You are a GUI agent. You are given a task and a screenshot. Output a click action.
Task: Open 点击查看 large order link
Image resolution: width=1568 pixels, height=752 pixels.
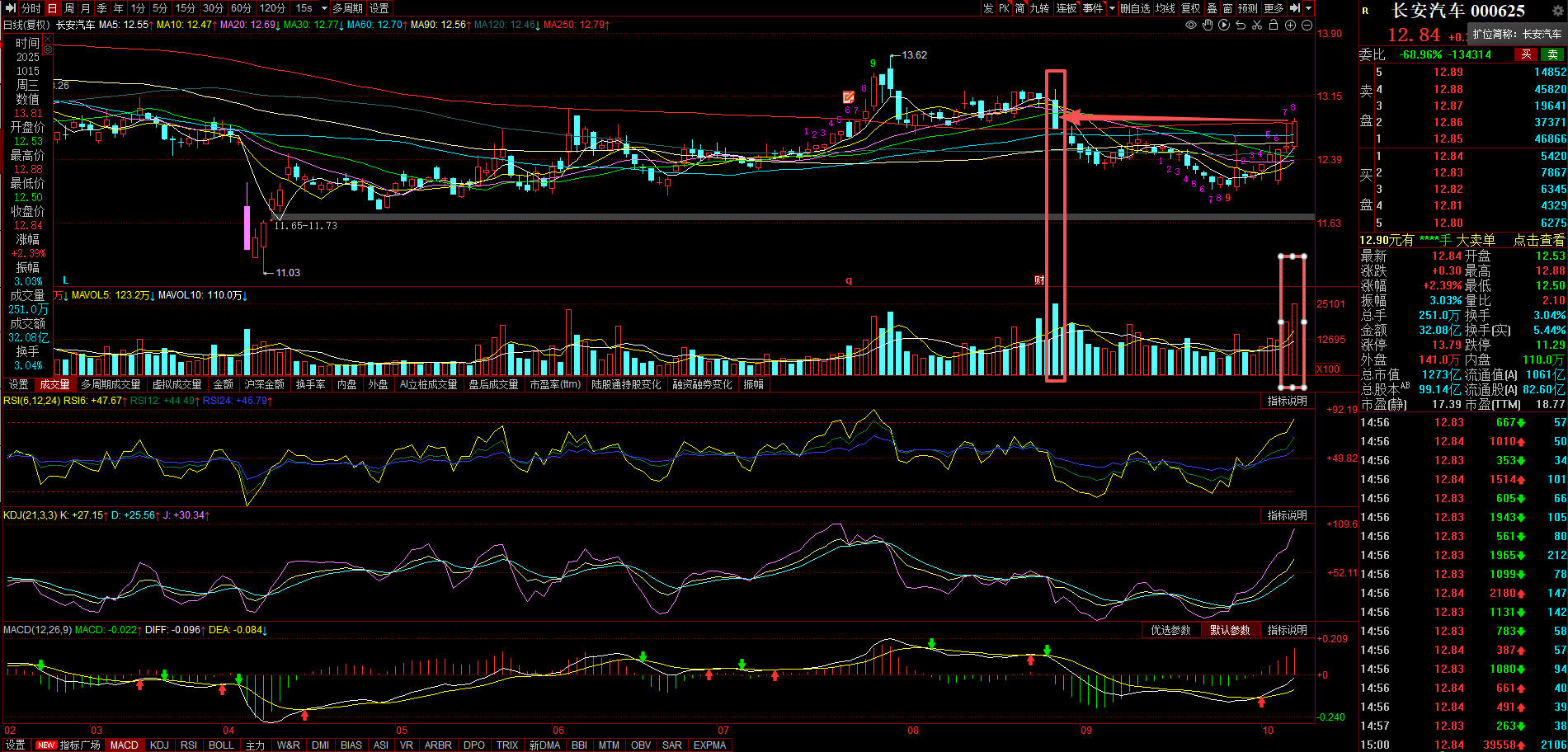(x=1538, y=240)
